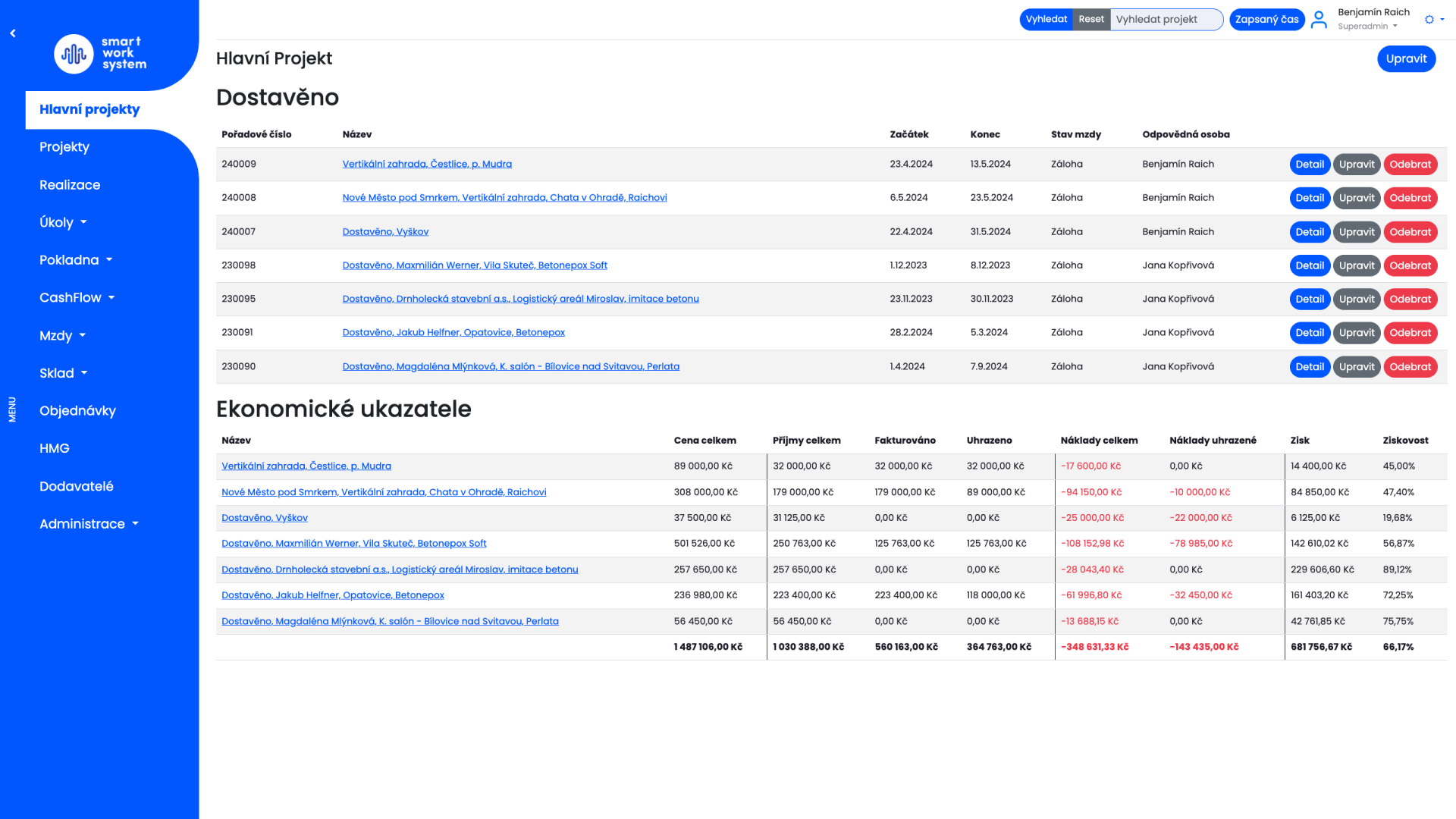Open Realizace menu item
Image resolution: width=1456 pixels, height=819 pixels.
click(x=70, y=185)
